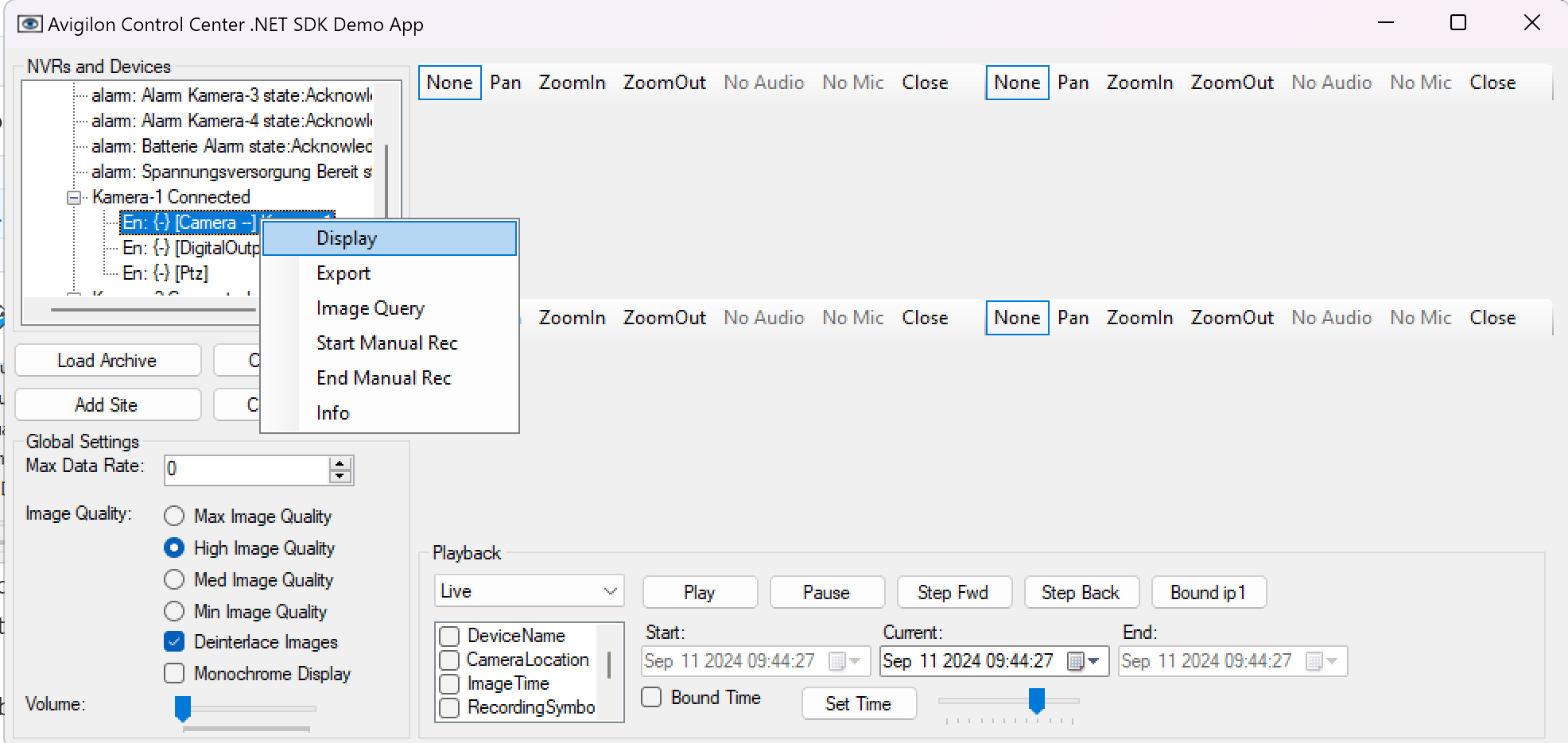Viewport: 1568px width, 743px height.
Task: Click None in lower-right video pane toolbar
Action: (1017, 318)
